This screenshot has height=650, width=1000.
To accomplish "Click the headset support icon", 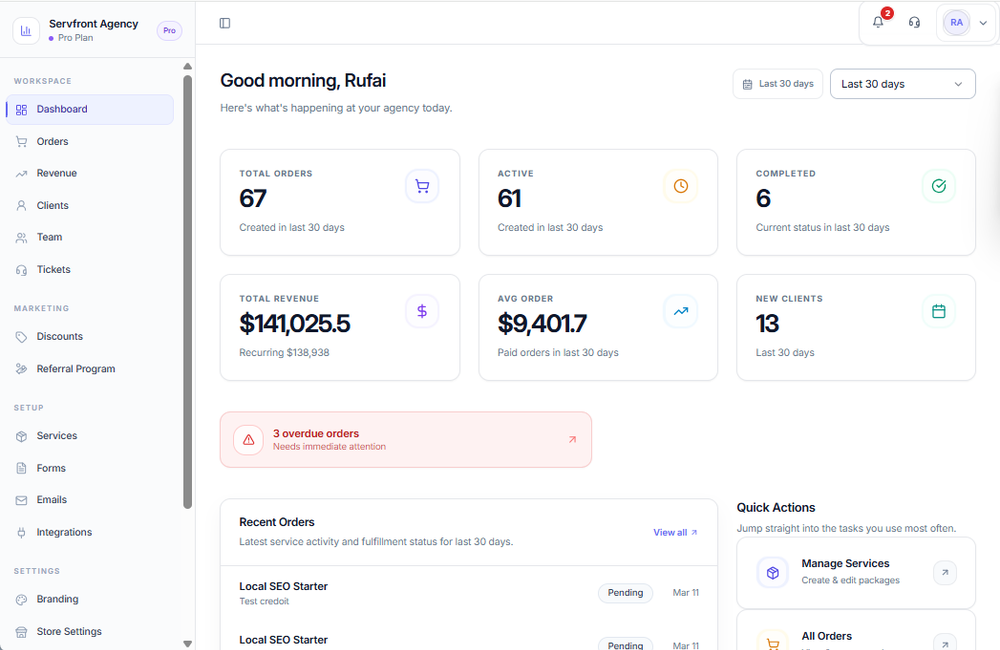I will coord(913,22).
